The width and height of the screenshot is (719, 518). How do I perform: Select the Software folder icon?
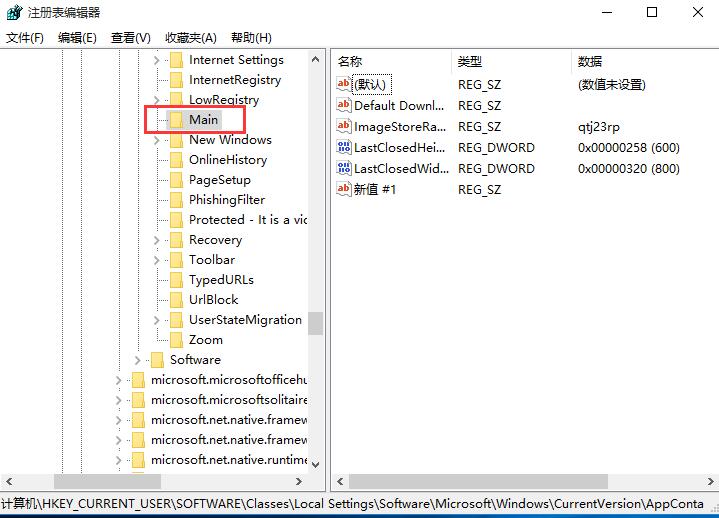[157, 360]
